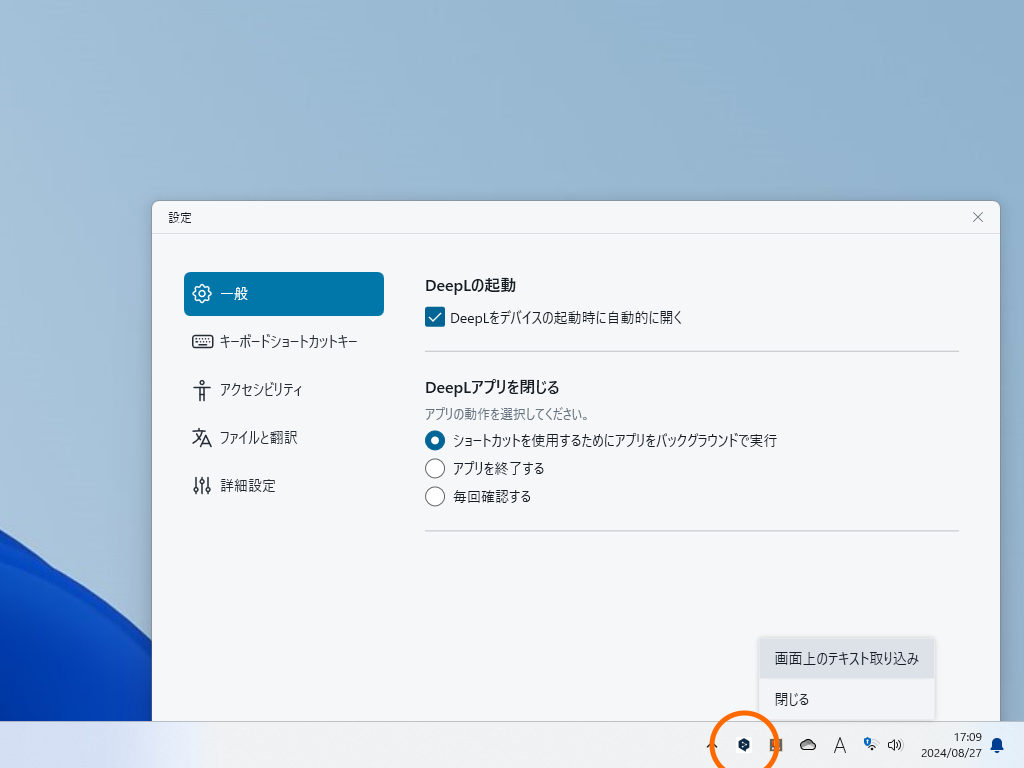
Task: Click the IME input indicator showing A
Action: tap(840, 745)
